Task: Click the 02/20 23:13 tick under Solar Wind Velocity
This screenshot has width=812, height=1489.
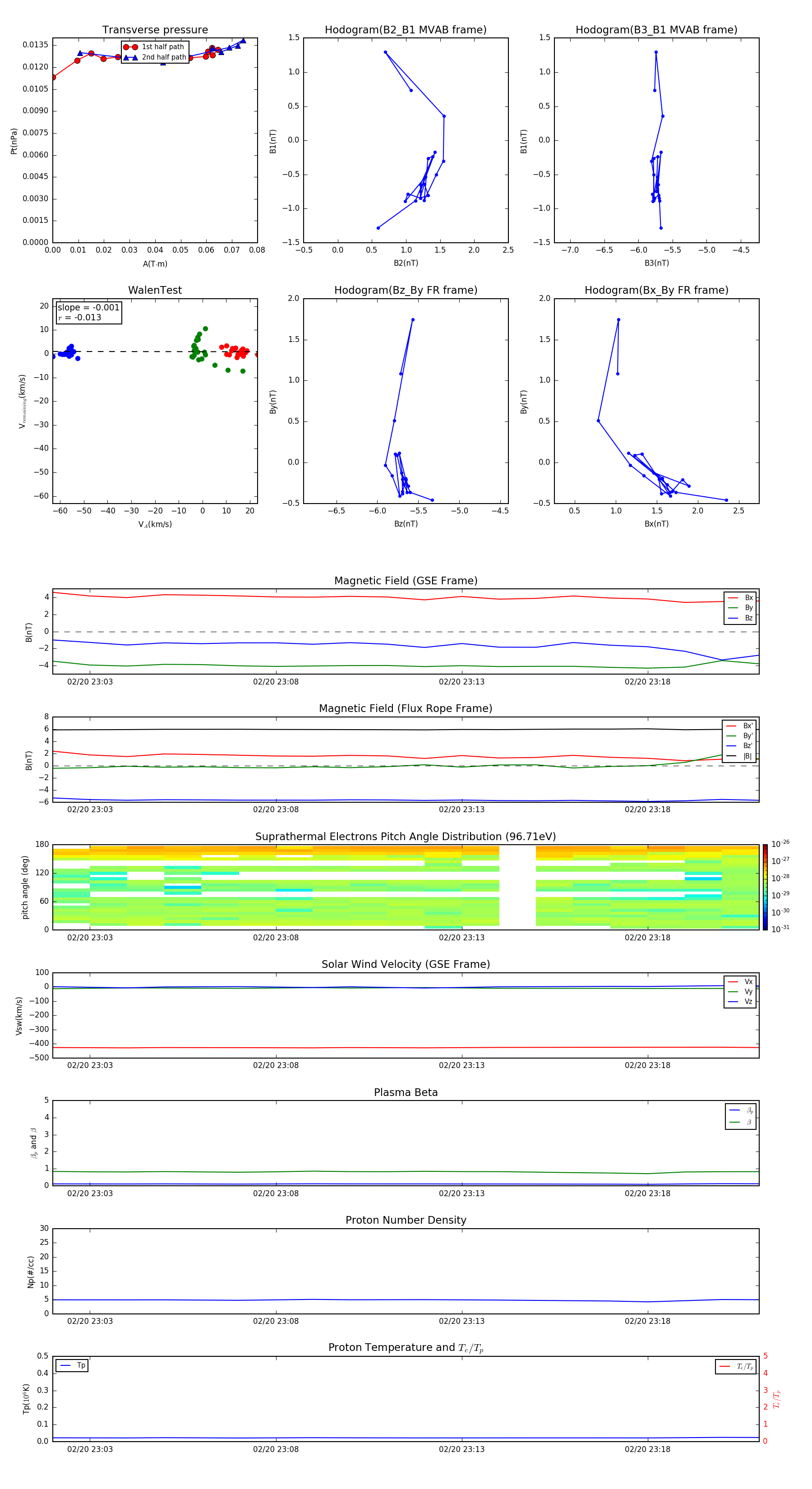Action: pyautogui.click(x=461, y=1065)
